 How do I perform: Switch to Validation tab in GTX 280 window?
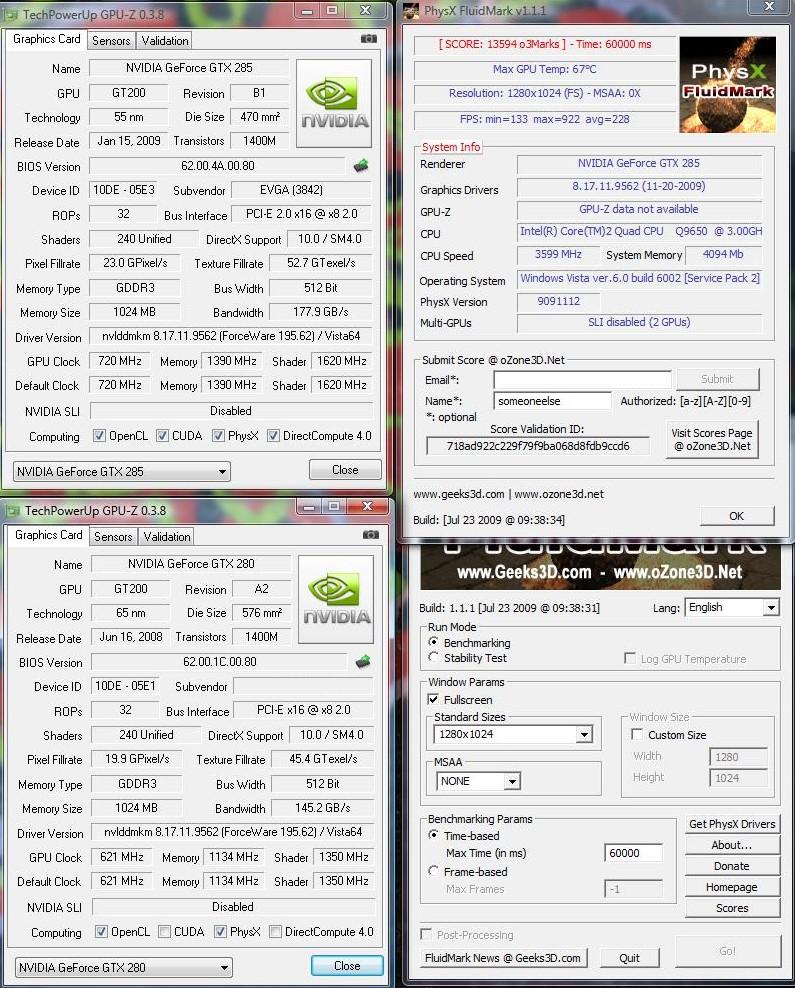[x=166, y=537]
